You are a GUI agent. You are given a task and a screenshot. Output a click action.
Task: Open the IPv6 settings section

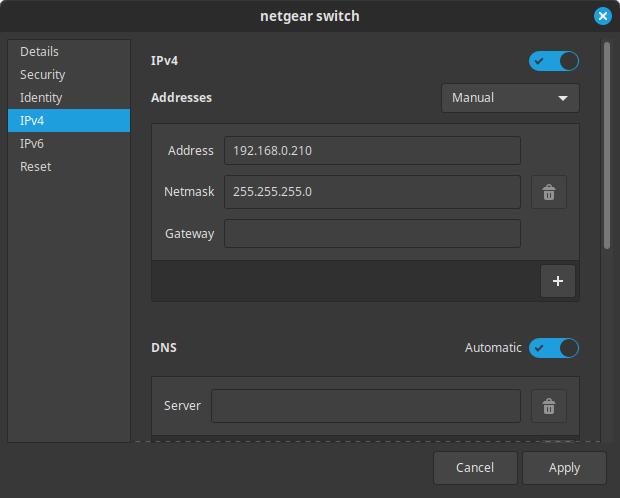pyautogui.click(x=69, y=144)
